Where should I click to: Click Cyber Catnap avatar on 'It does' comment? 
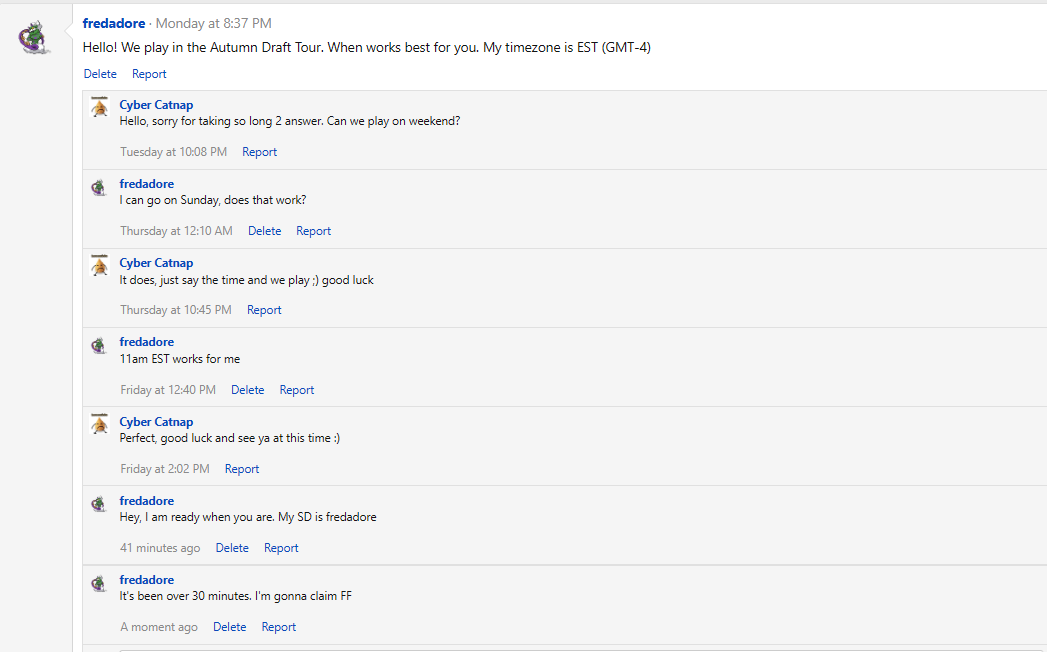(99, 266)
